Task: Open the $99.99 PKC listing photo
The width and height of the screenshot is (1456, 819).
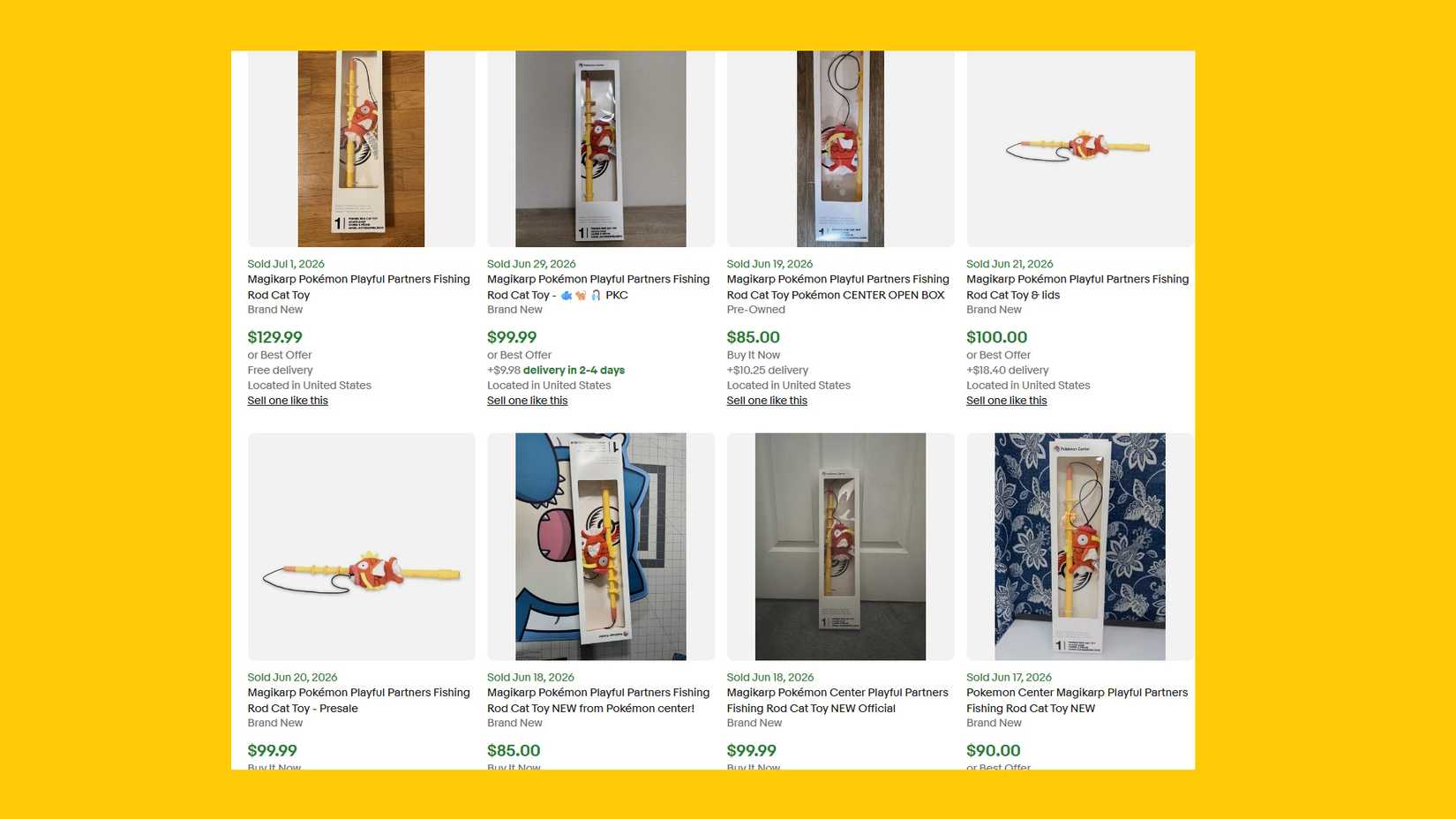Action: coord(601,148)
